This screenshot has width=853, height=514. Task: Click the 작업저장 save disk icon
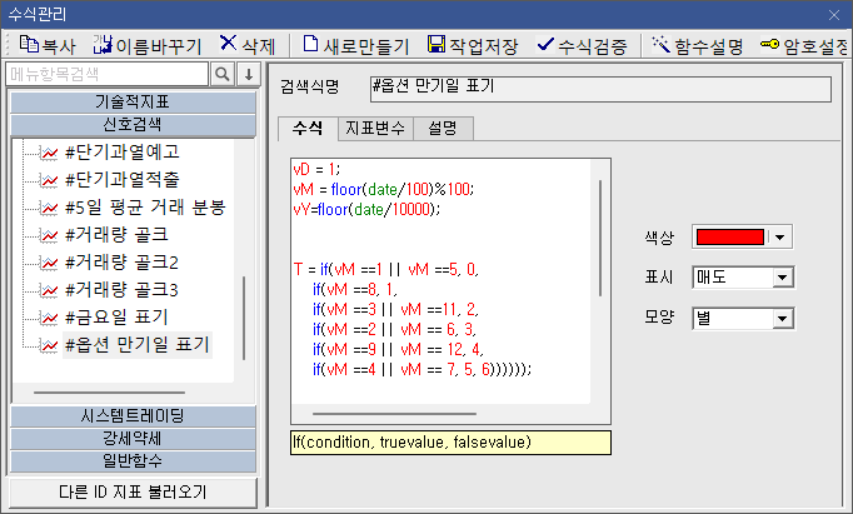[x=436, y=44]
